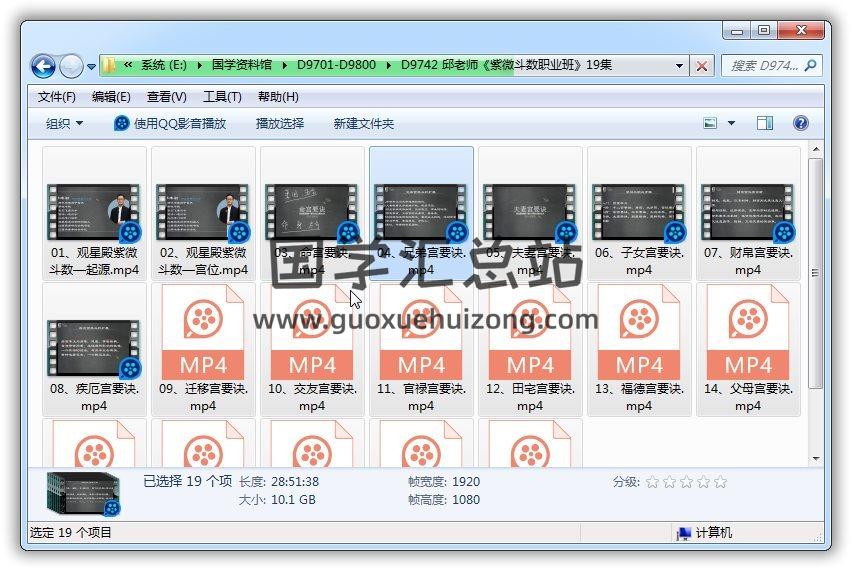Expand the arrow after 国学资料馆 breadcrumb
Viewport: 852px width, 571px height.
[x=285, y=65]
